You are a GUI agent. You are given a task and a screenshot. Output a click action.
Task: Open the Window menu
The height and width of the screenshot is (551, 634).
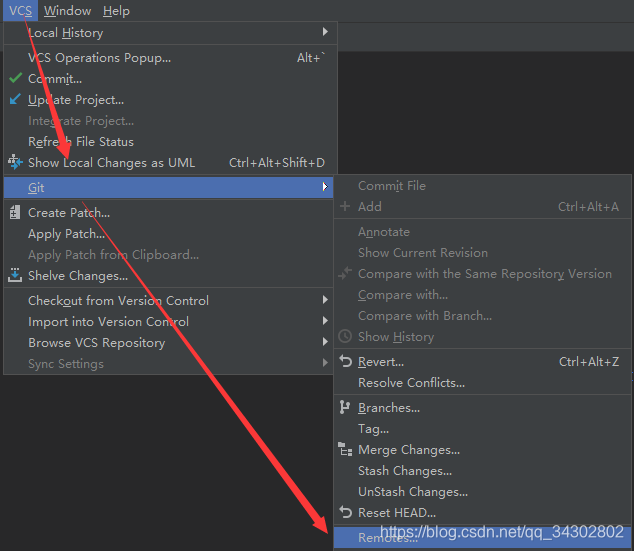pos(68,11)
